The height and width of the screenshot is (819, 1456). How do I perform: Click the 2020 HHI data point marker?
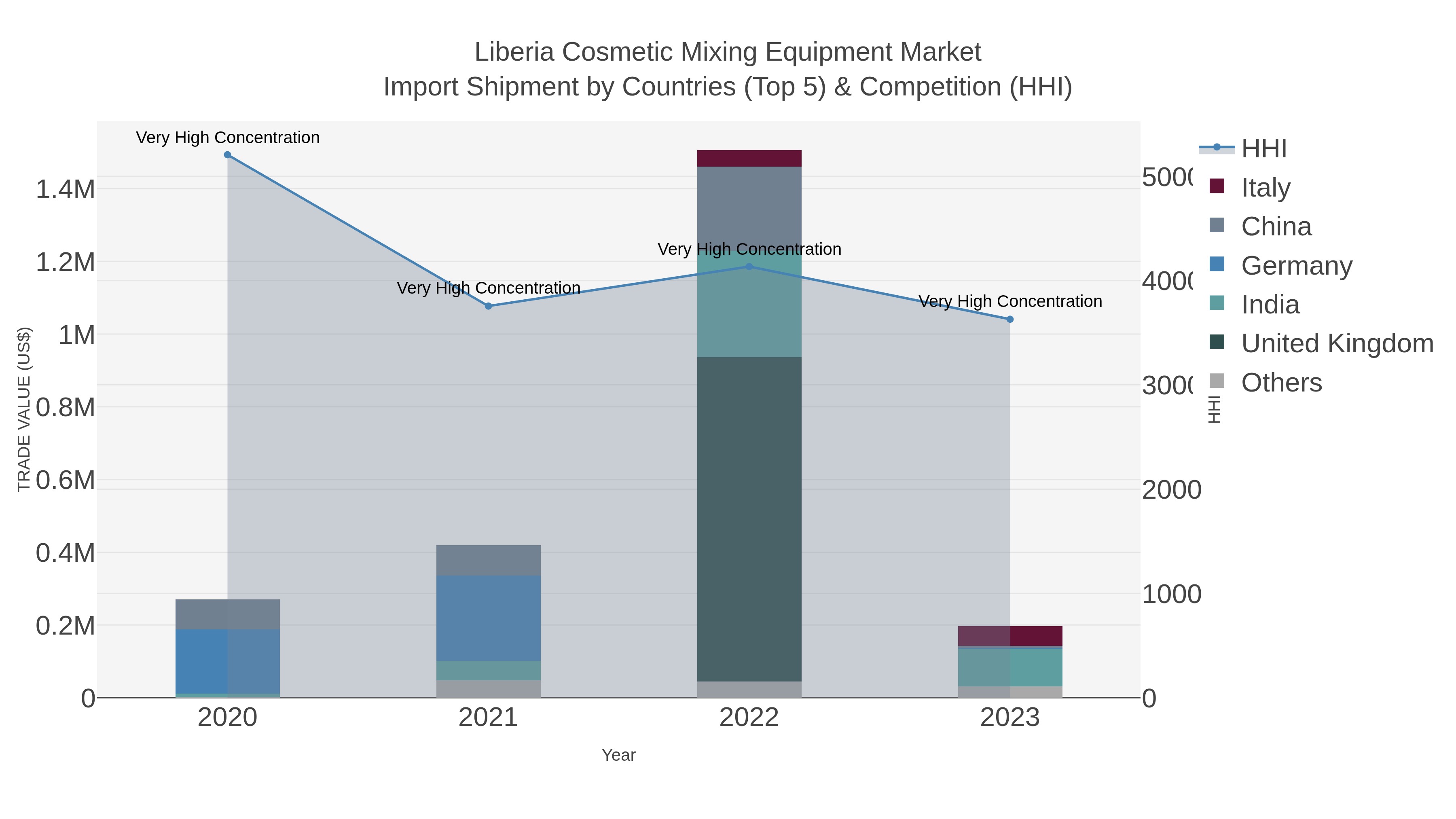[x=227, y=154]
